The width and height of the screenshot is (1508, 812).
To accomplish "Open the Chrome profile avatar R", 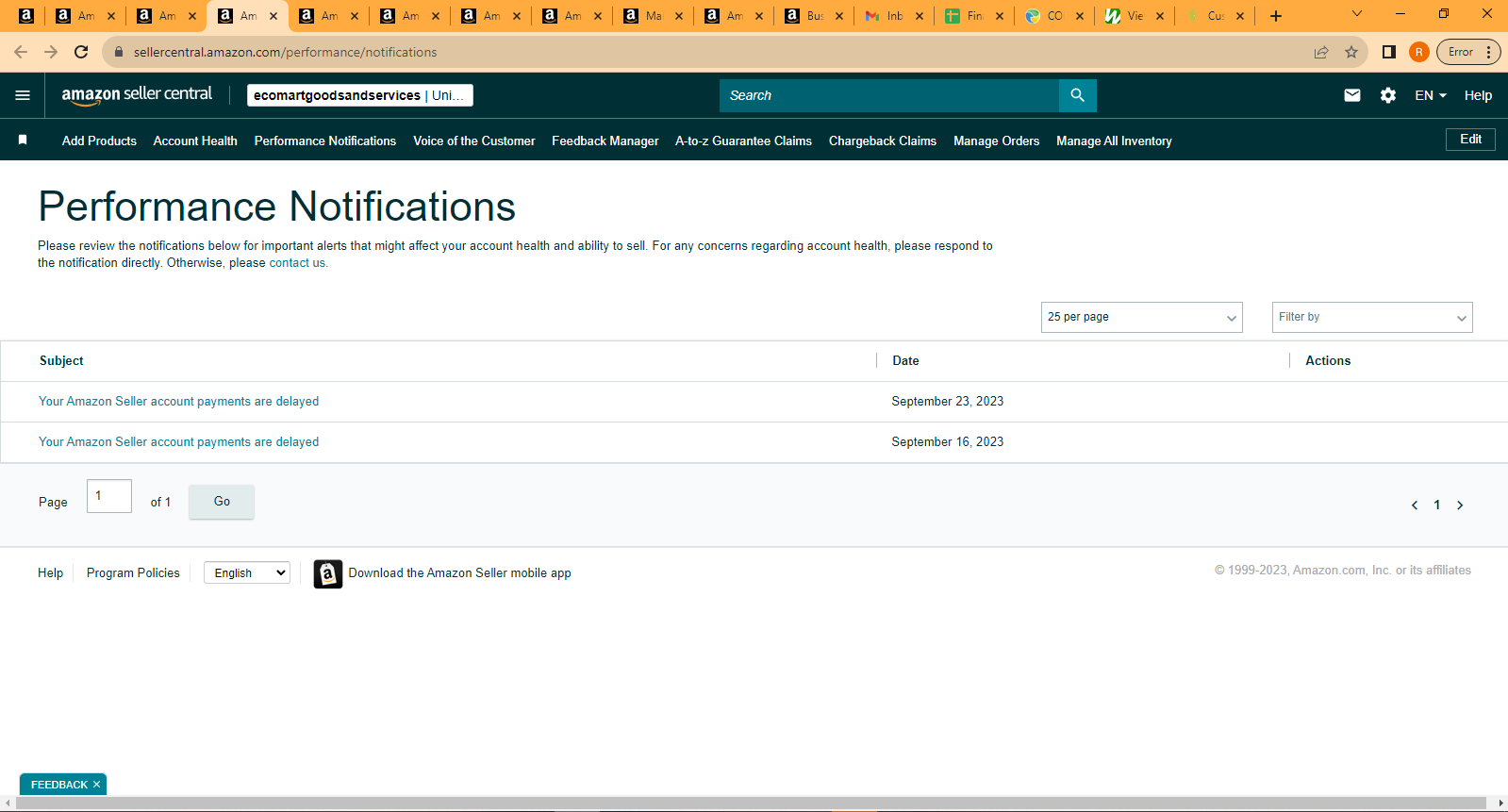I will [1418, 52].
